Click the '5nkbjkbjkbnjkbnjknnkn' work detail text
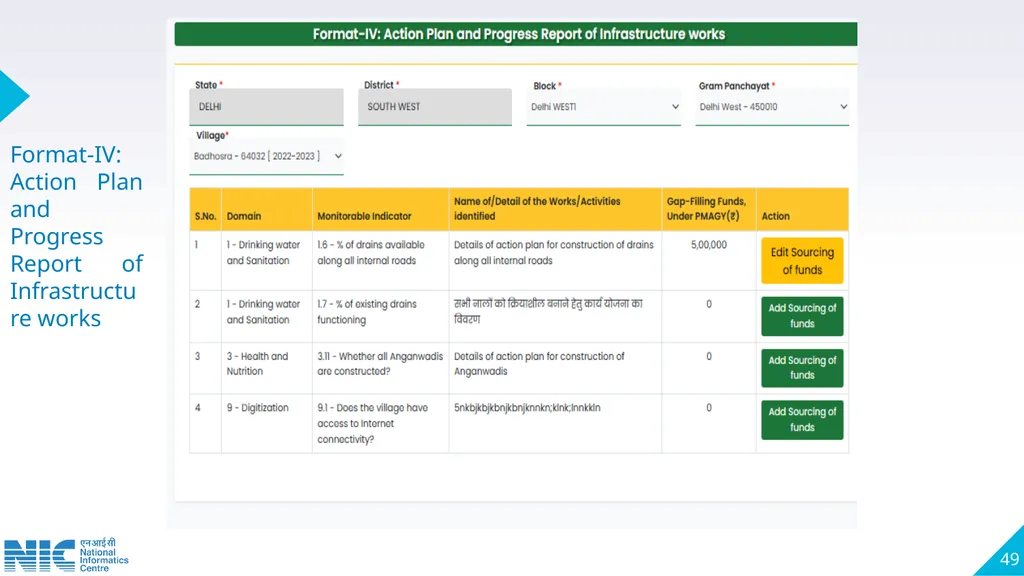The image size is (1024, 576). coord(527,408)
